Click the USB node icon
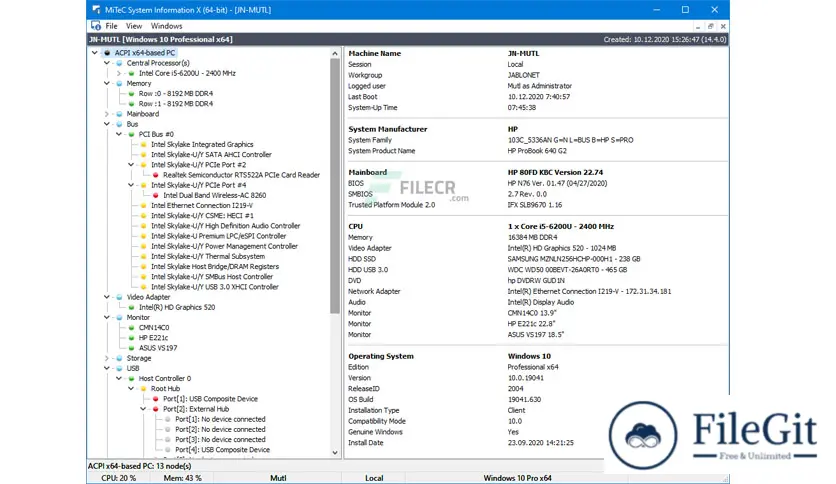The image size is (836, 484). pyautogui.click(x=119, y=368)
